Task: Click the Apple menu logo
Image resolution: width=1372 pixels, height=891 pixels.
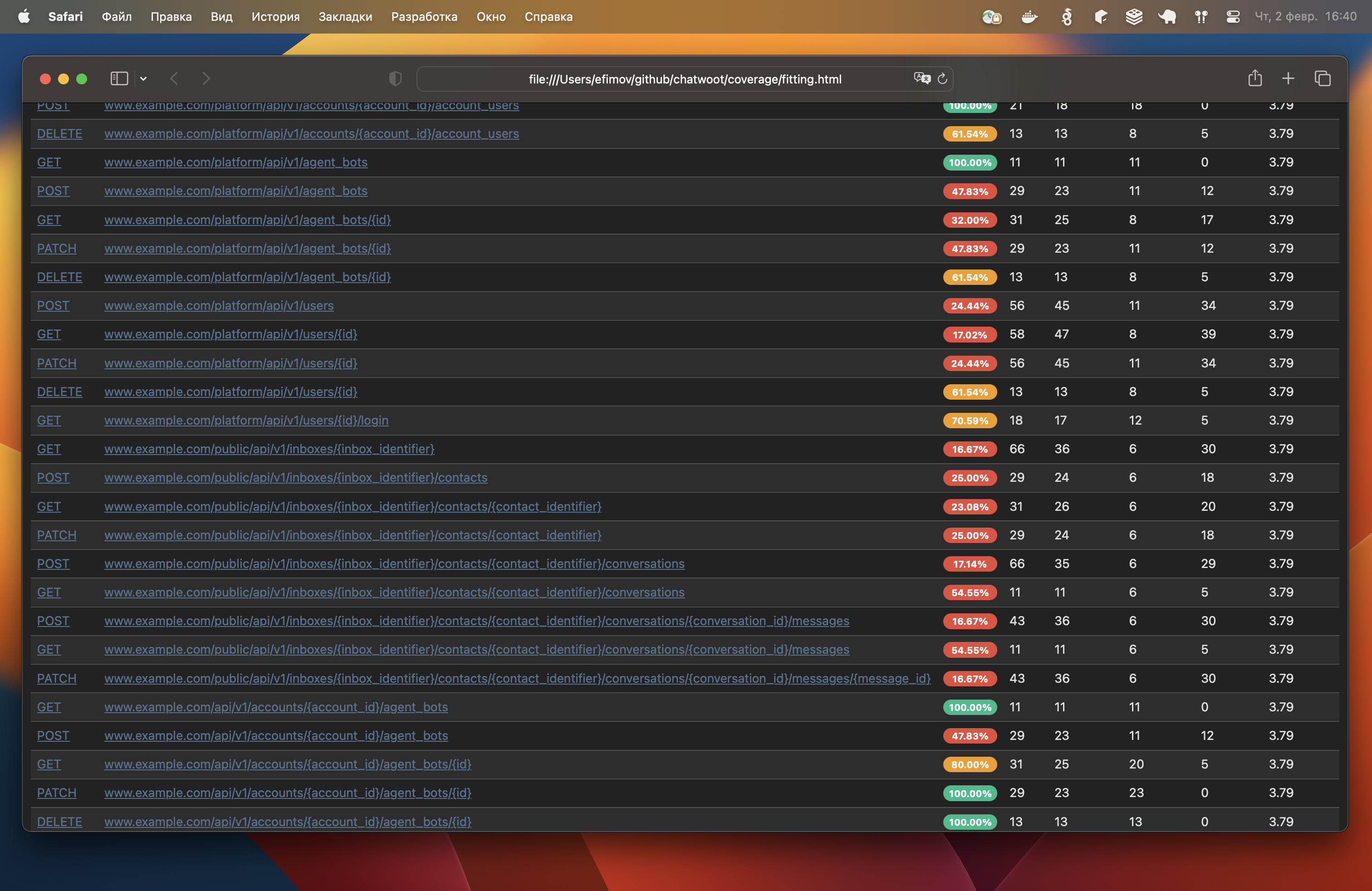Action: tap(24, 16)
